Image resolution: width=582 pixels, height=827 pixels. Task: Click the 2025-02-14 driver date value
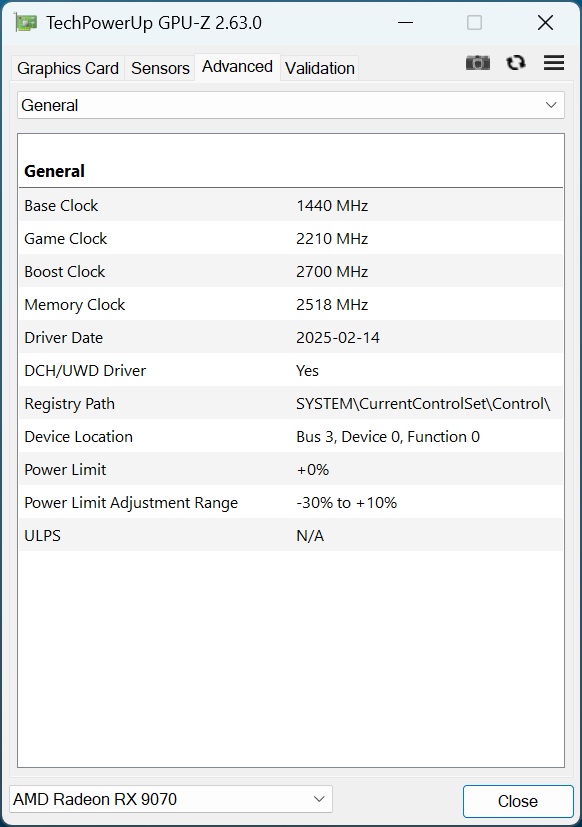[338, 338]
